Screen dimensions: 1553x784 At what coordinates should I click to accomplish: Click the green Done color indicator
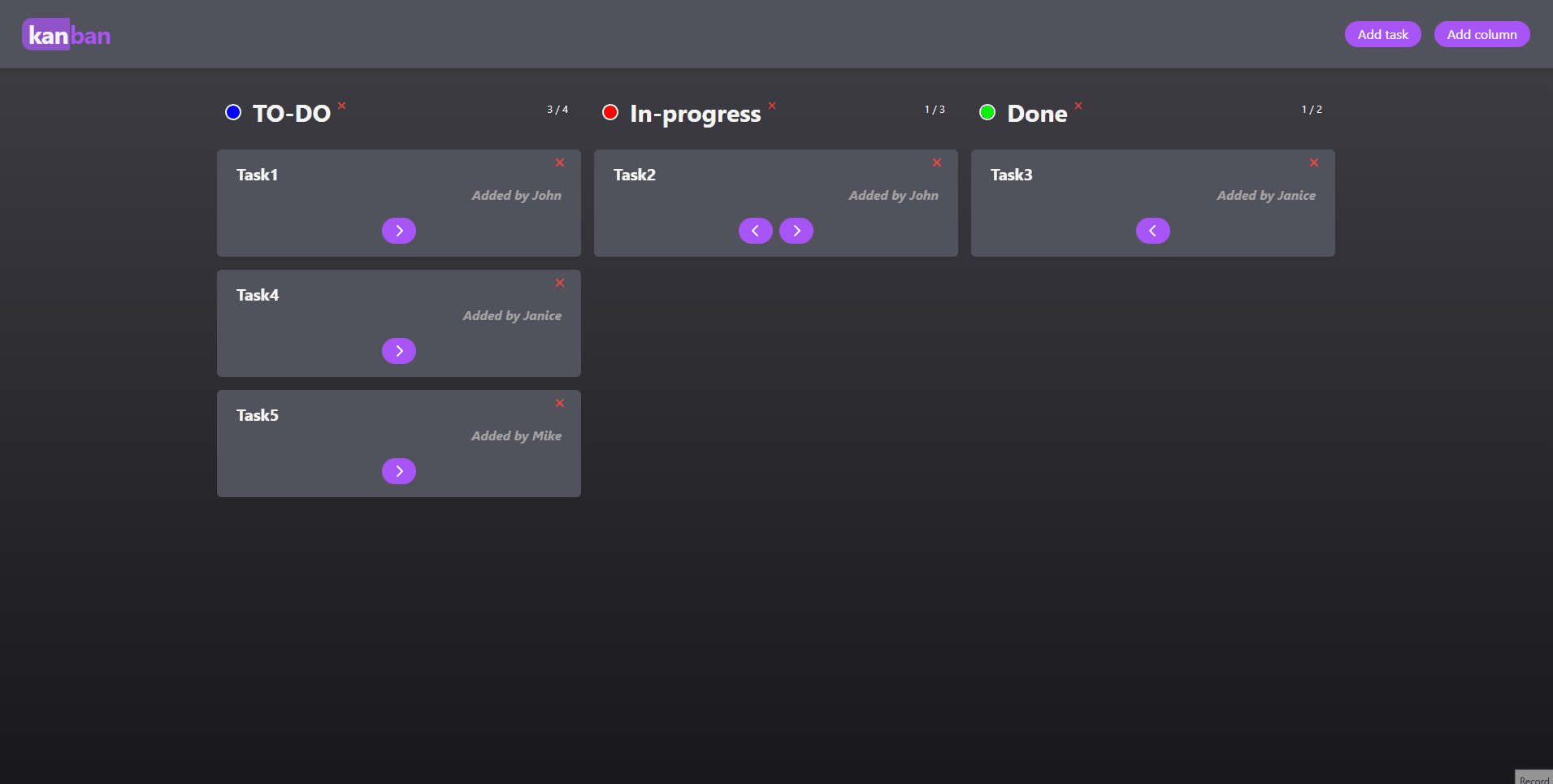click(x=987, y=112)
